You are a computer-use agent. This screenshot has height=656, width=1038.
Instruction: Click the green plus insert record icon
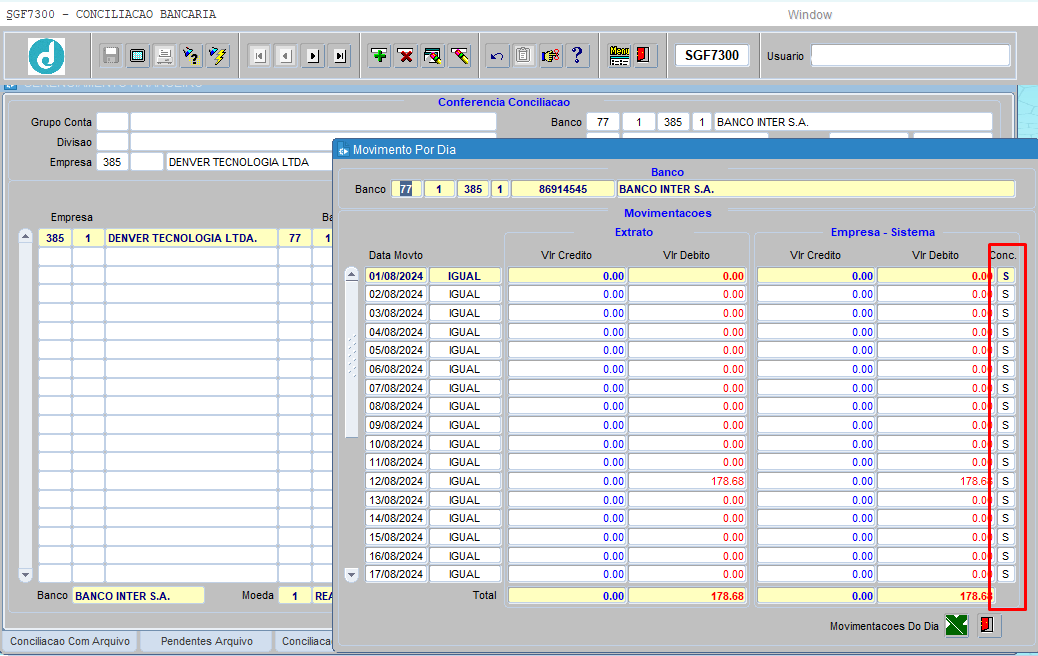[379, 56]
